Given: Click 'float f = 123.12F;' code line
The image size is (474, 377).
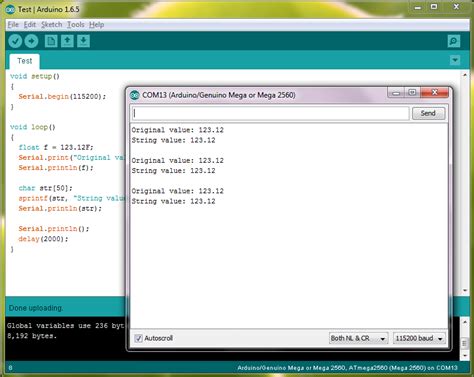Looking at the screenshot, I should point(56,147).
